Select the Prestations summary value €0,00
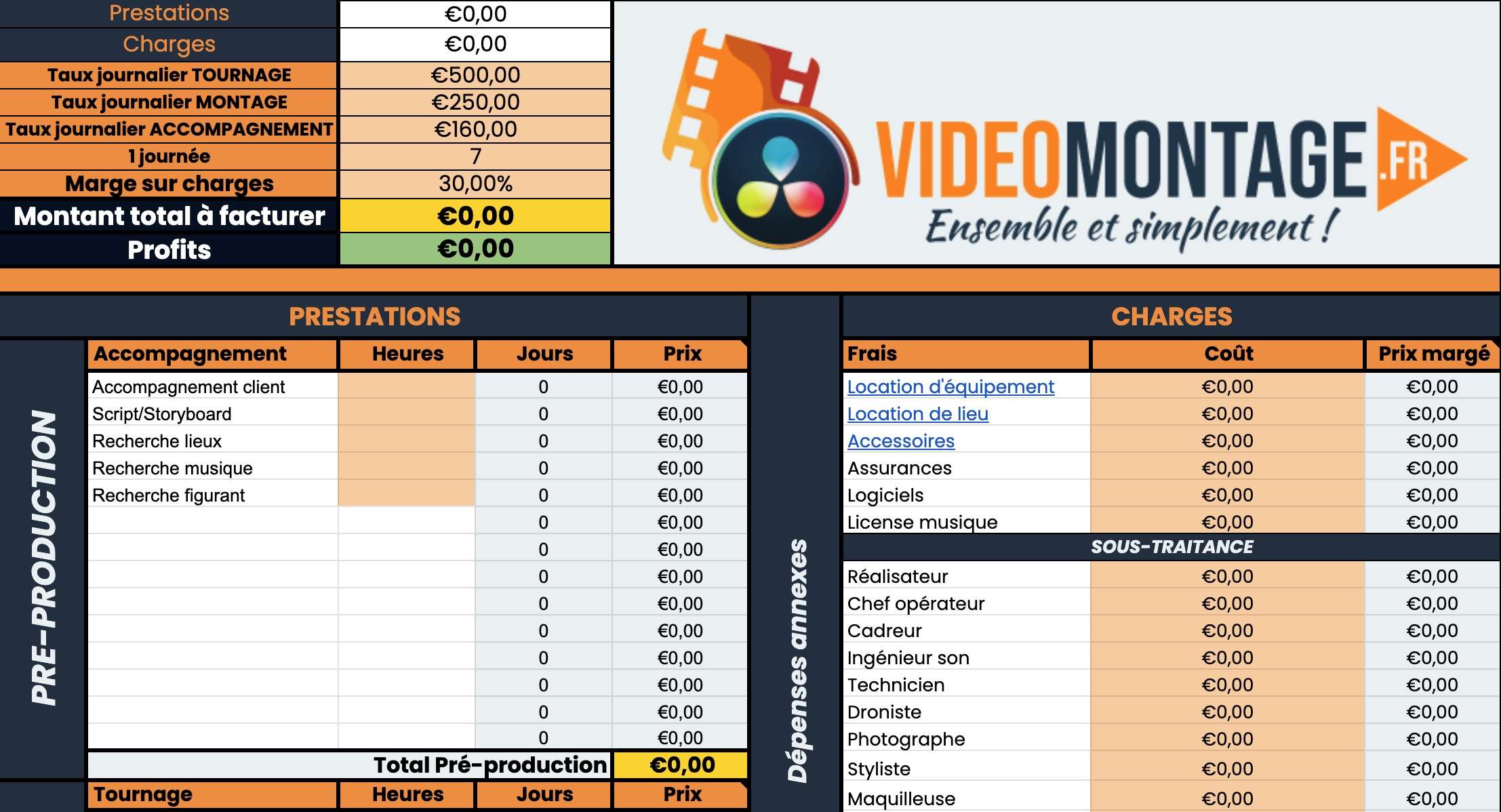This screenshot has width=1501, height=812. [x=475, y=14]
